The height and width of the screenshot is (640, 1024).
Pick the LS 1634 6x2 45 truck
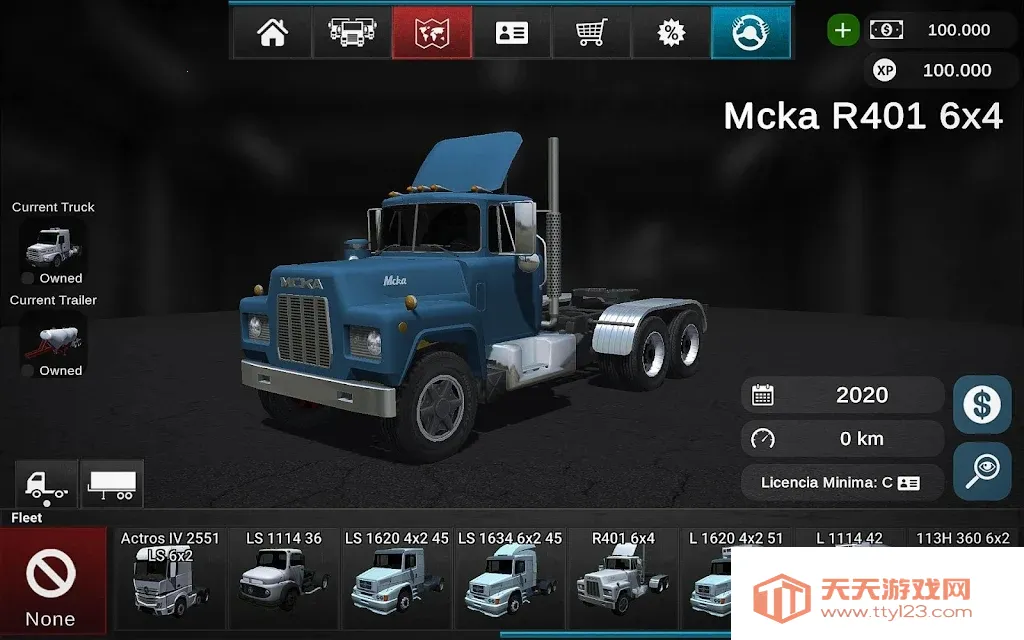point(510,582)
